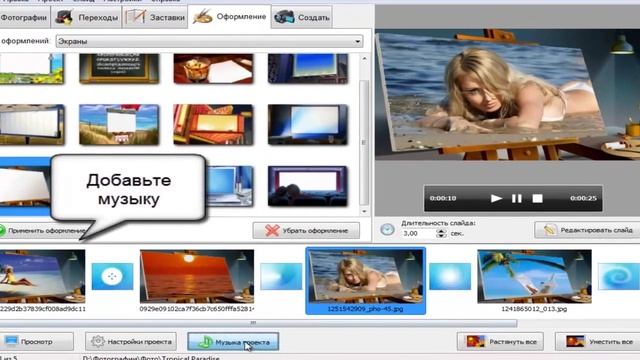Click the pencil icon on Редактировать слайд

tap(550, 230)
